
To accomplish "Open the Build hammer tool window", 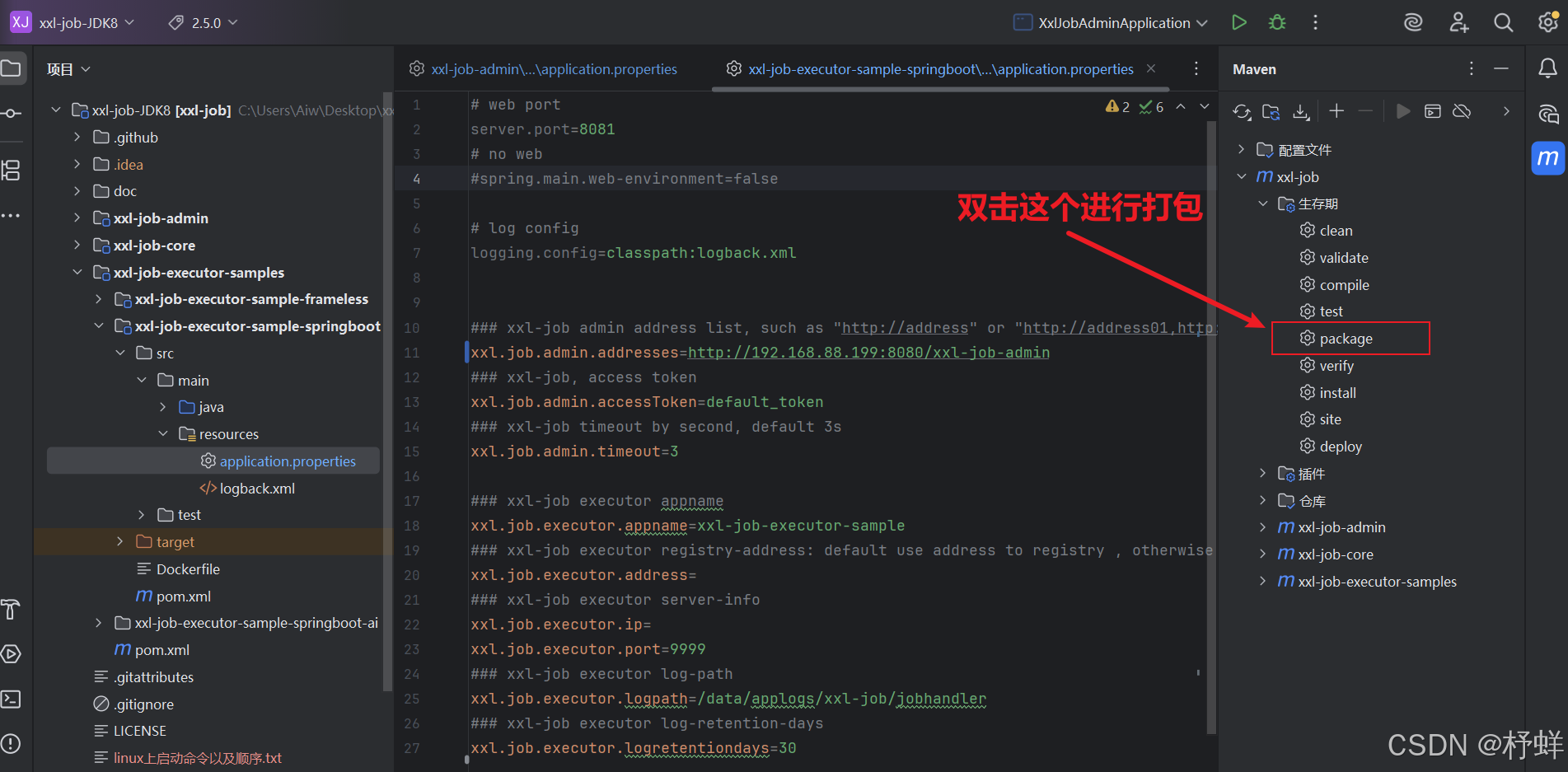I will click(x=12, y=609).
